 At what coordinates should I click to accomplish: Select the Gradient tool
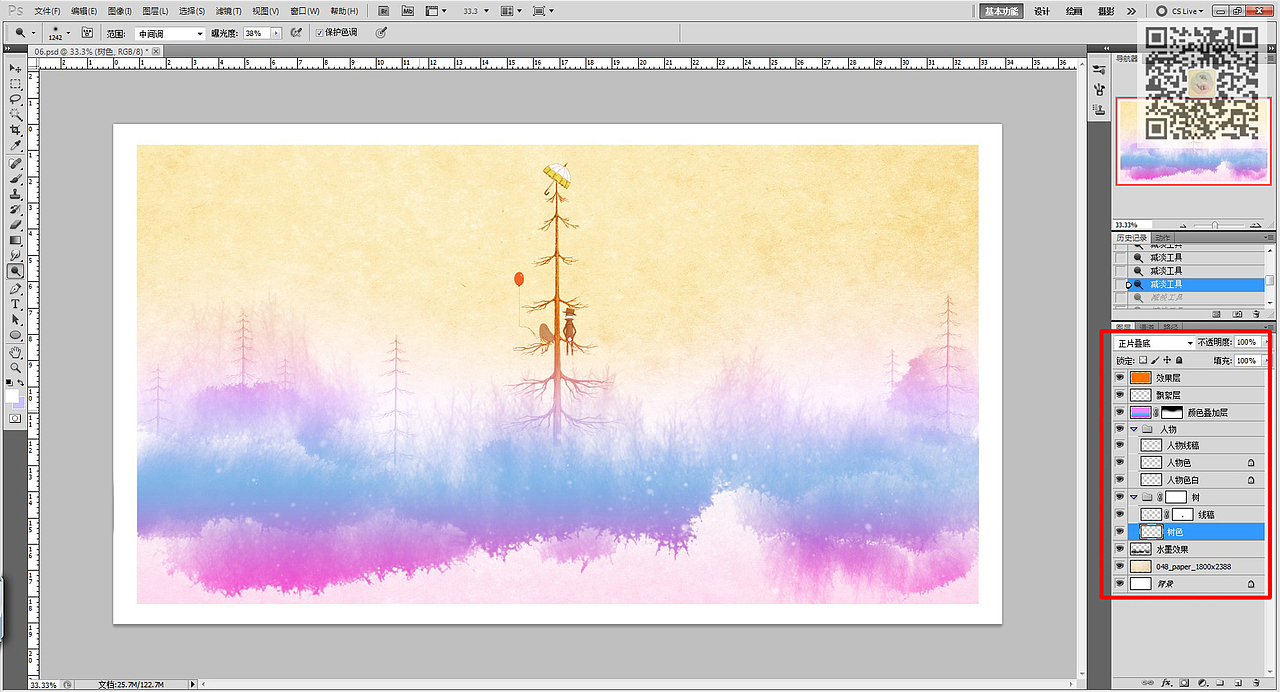[x=15, y=240]
